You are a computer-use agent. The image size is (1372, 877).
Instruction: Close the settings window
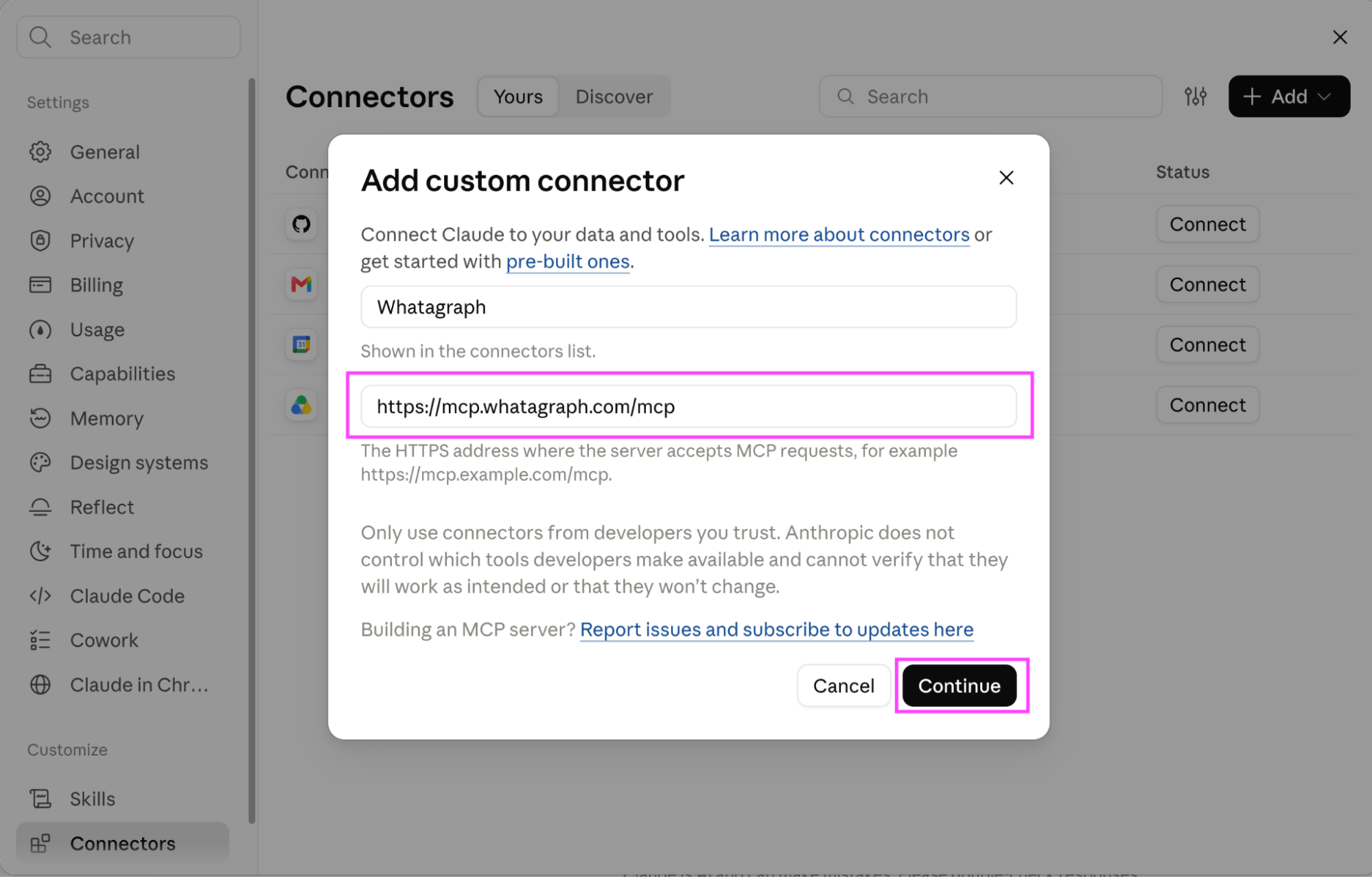[x=1340, y=37]
